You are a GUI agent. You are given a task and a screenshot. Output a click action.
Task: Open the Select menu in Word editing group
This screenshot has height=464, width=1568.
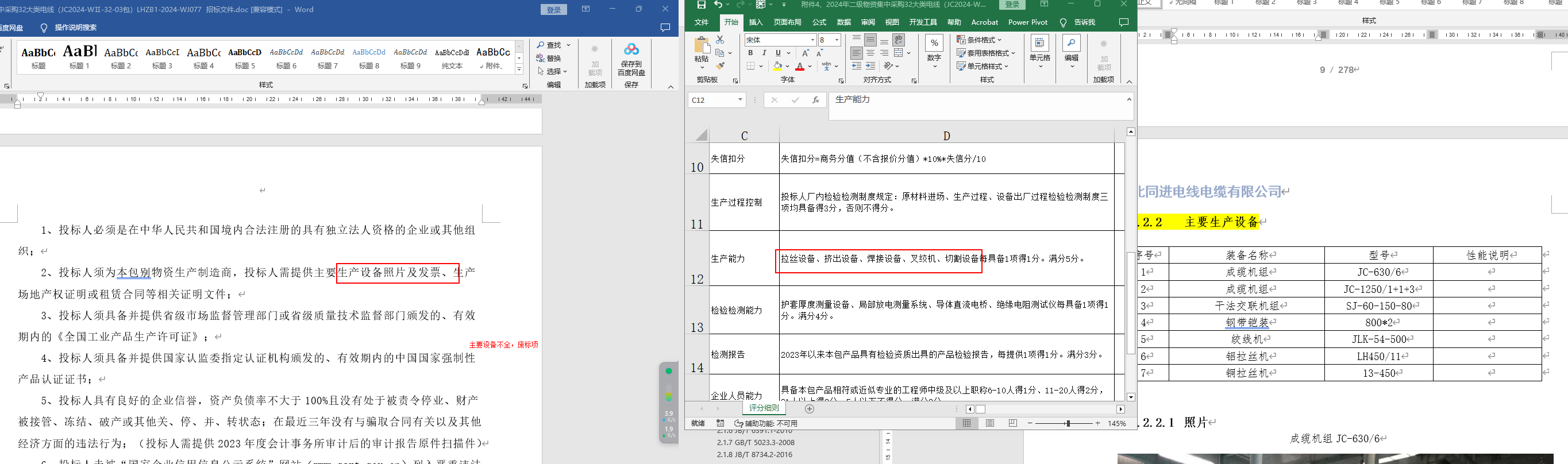[x=553, y=72]
